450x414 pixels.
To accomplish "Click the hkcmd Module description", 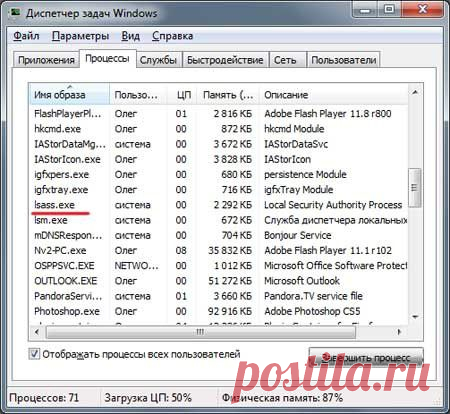I will click(294, 129).
